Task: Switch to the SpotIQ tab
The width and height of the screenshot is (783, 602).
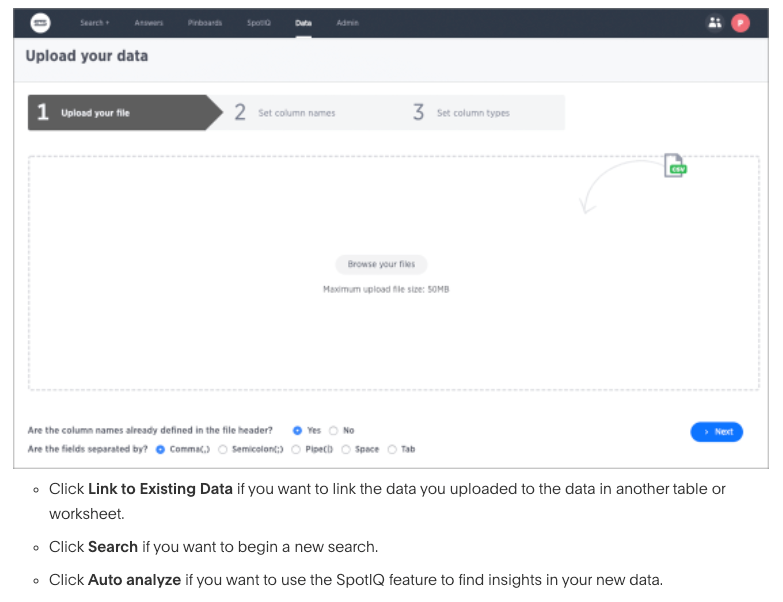Action: 259,23
